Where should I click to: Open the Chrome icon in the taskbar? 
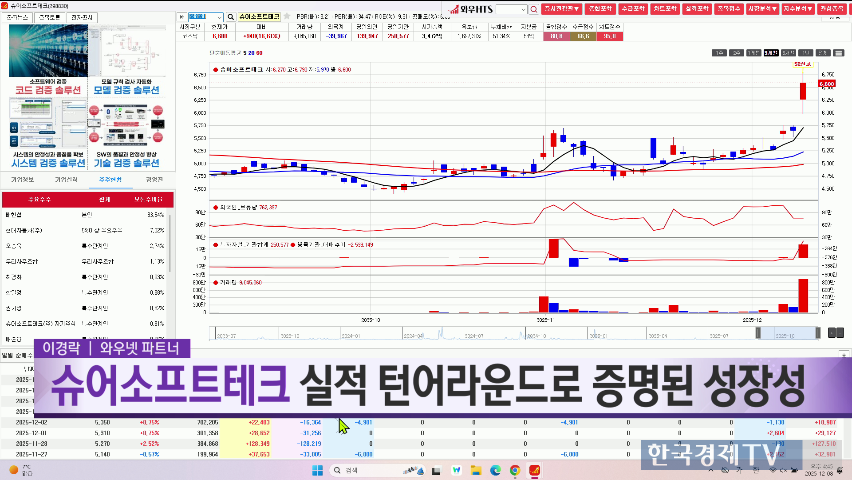(x=514, y=469)
